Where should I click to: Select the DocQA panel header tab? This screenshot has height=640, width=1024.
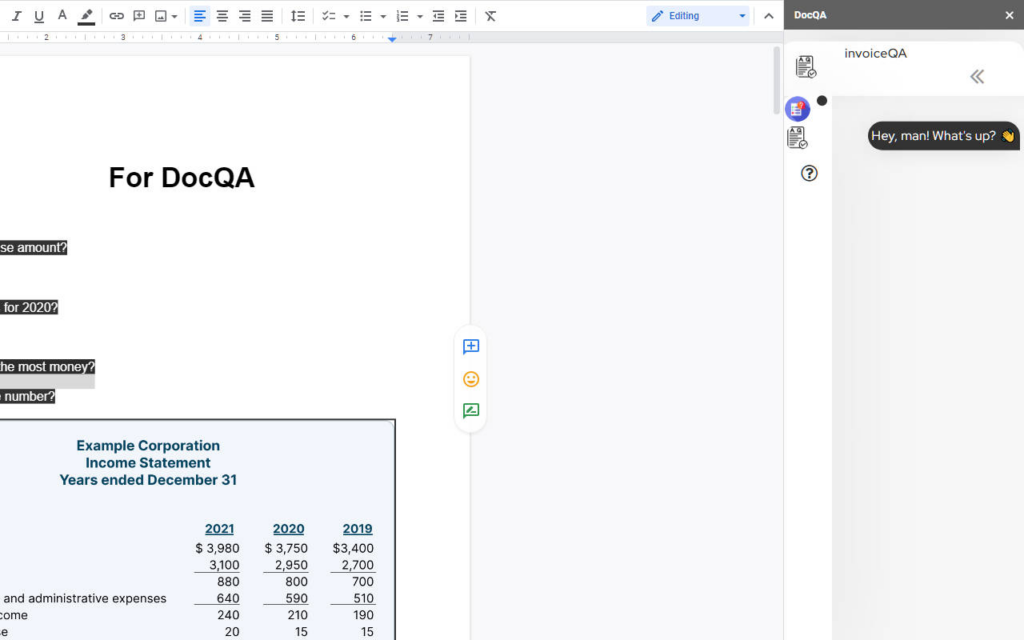point(810,14)
